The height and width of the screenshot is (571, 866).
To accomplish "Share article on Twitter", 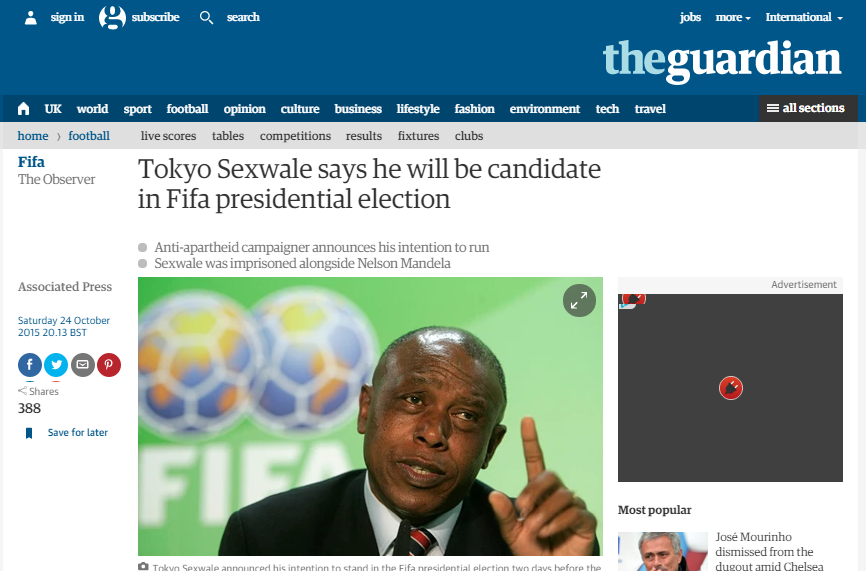I will (x=56, y=365).
